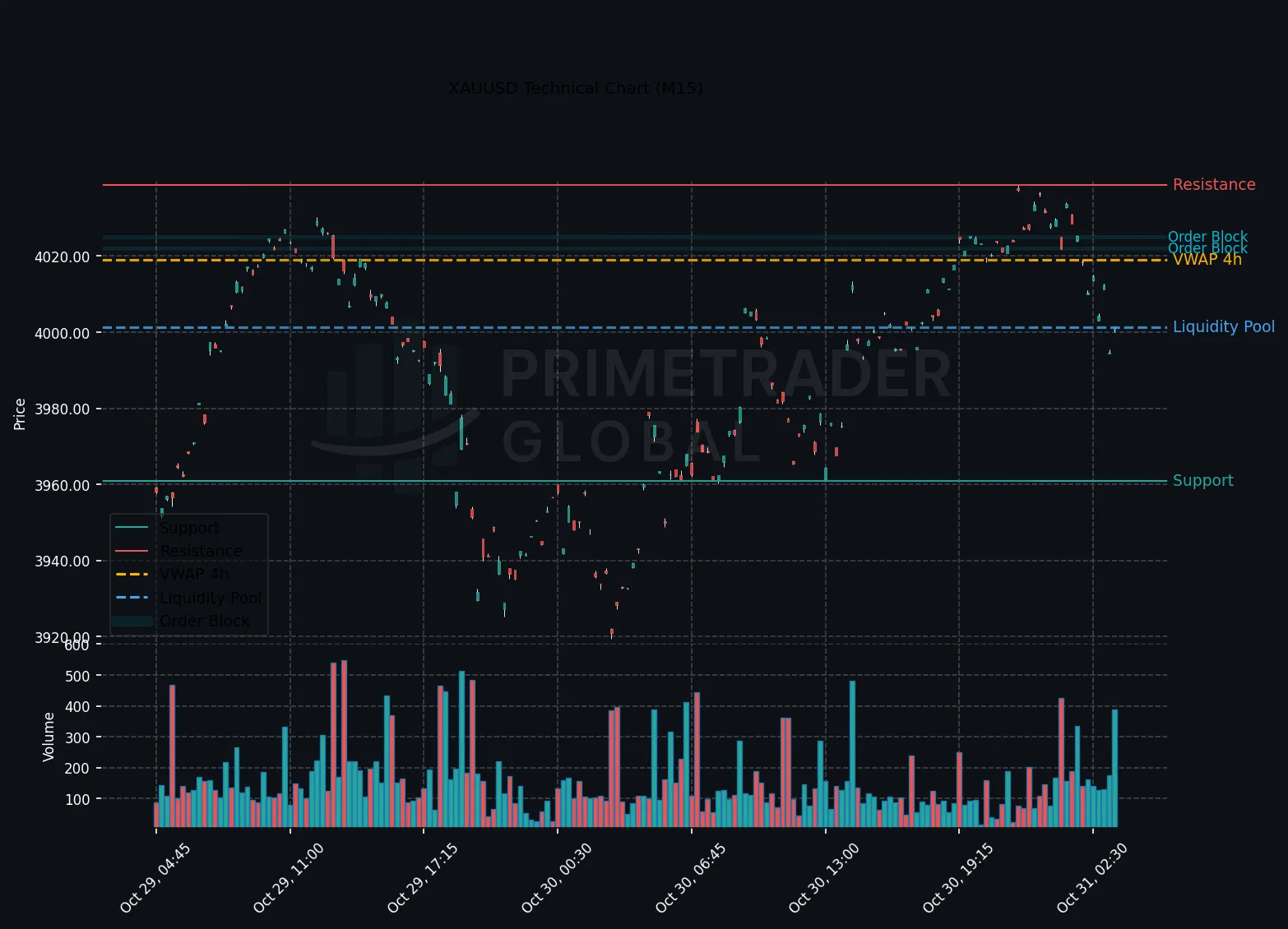Click the green Support line swatch in legend

click(132, 528)
